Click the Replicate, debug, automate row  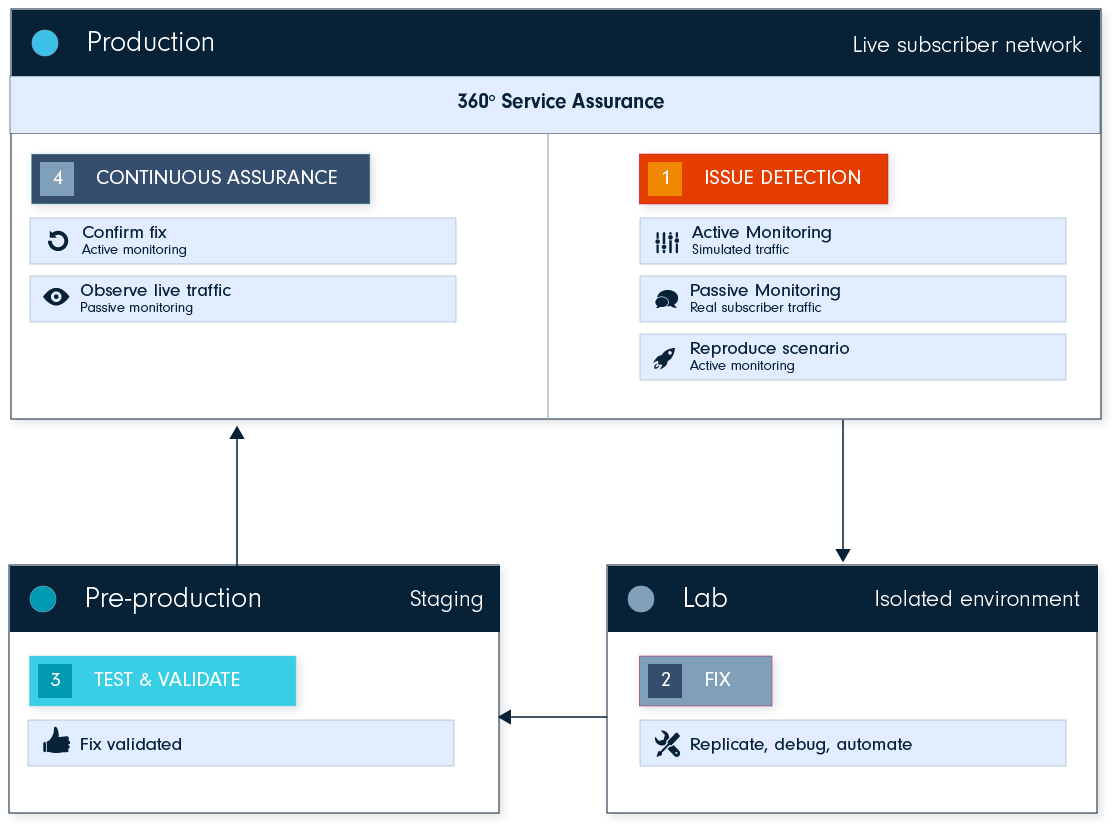tap(852, 744)
